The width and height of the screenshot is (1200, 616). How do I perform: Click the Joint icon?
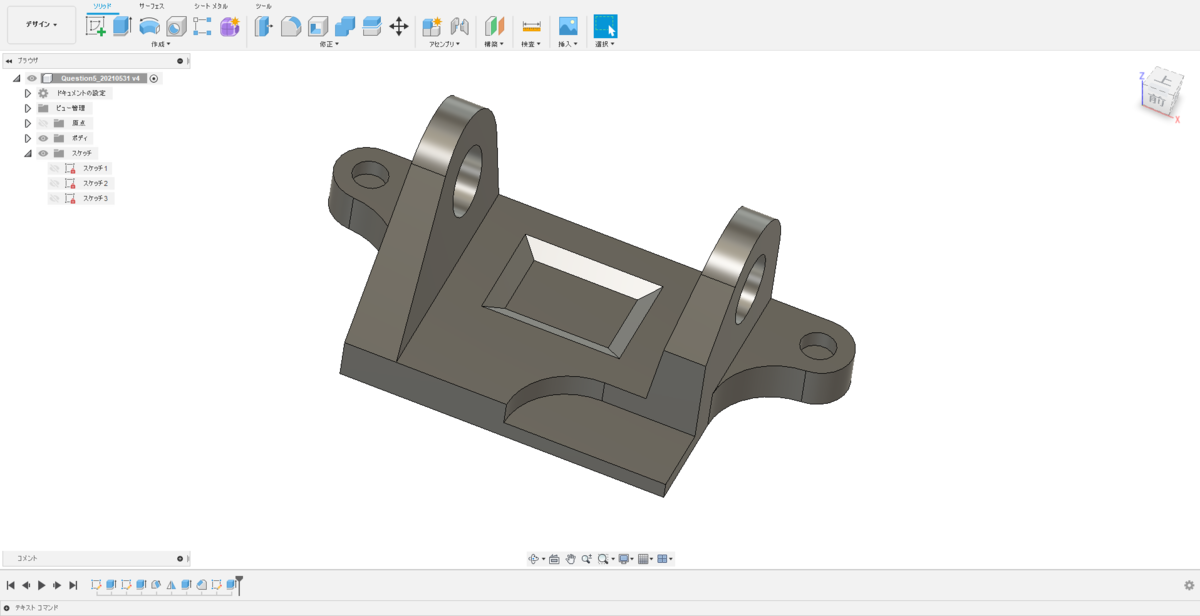pos(460,27)
